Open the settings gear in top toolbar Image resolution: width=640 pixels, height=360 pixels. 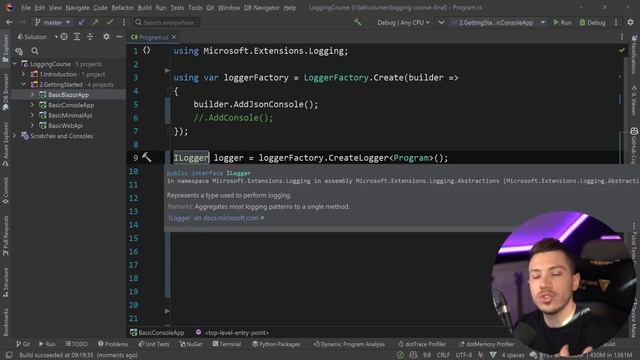click(630, 22)
